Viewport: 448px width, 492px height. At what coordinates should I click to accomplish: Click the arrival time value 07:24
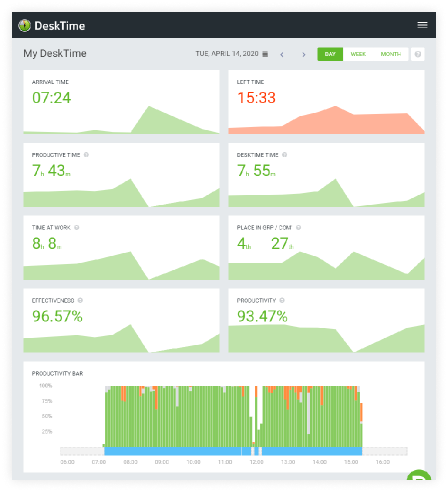51,98
